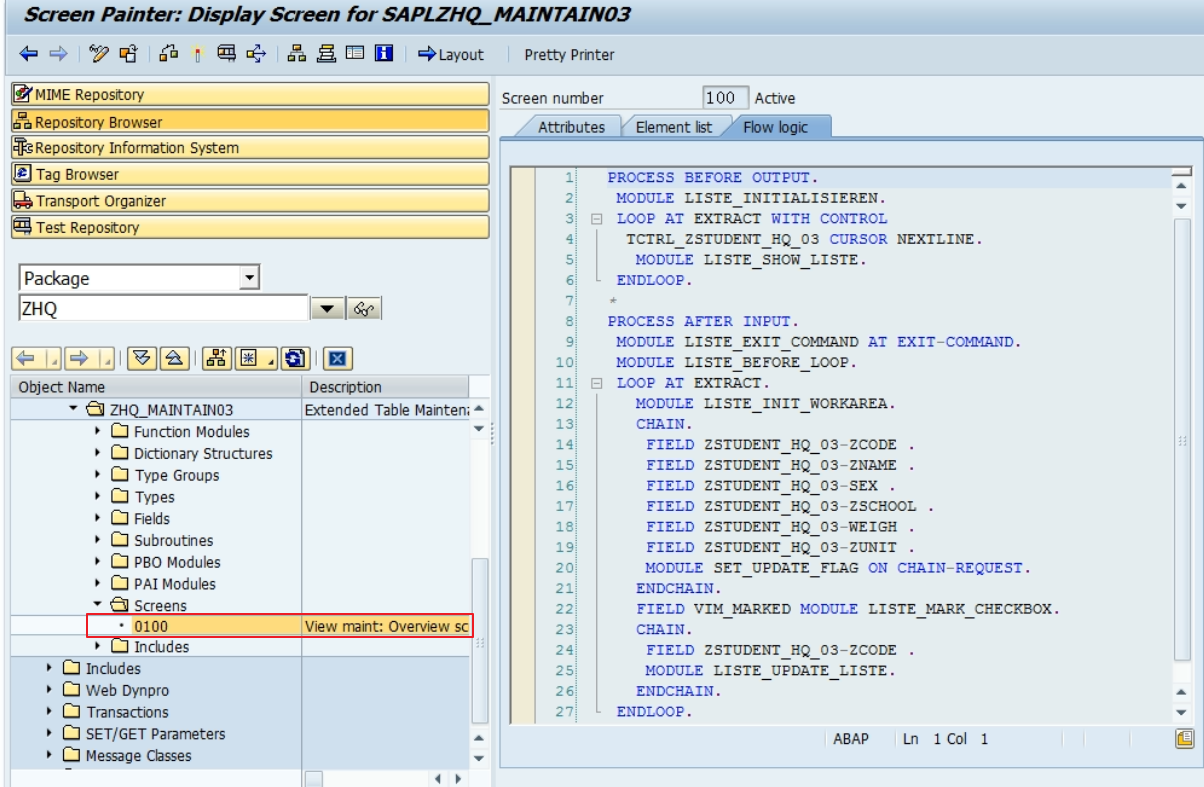Screen dimensions: 1204x787
Task: Click the Refresh Object List icon
Action: (294, 358)
